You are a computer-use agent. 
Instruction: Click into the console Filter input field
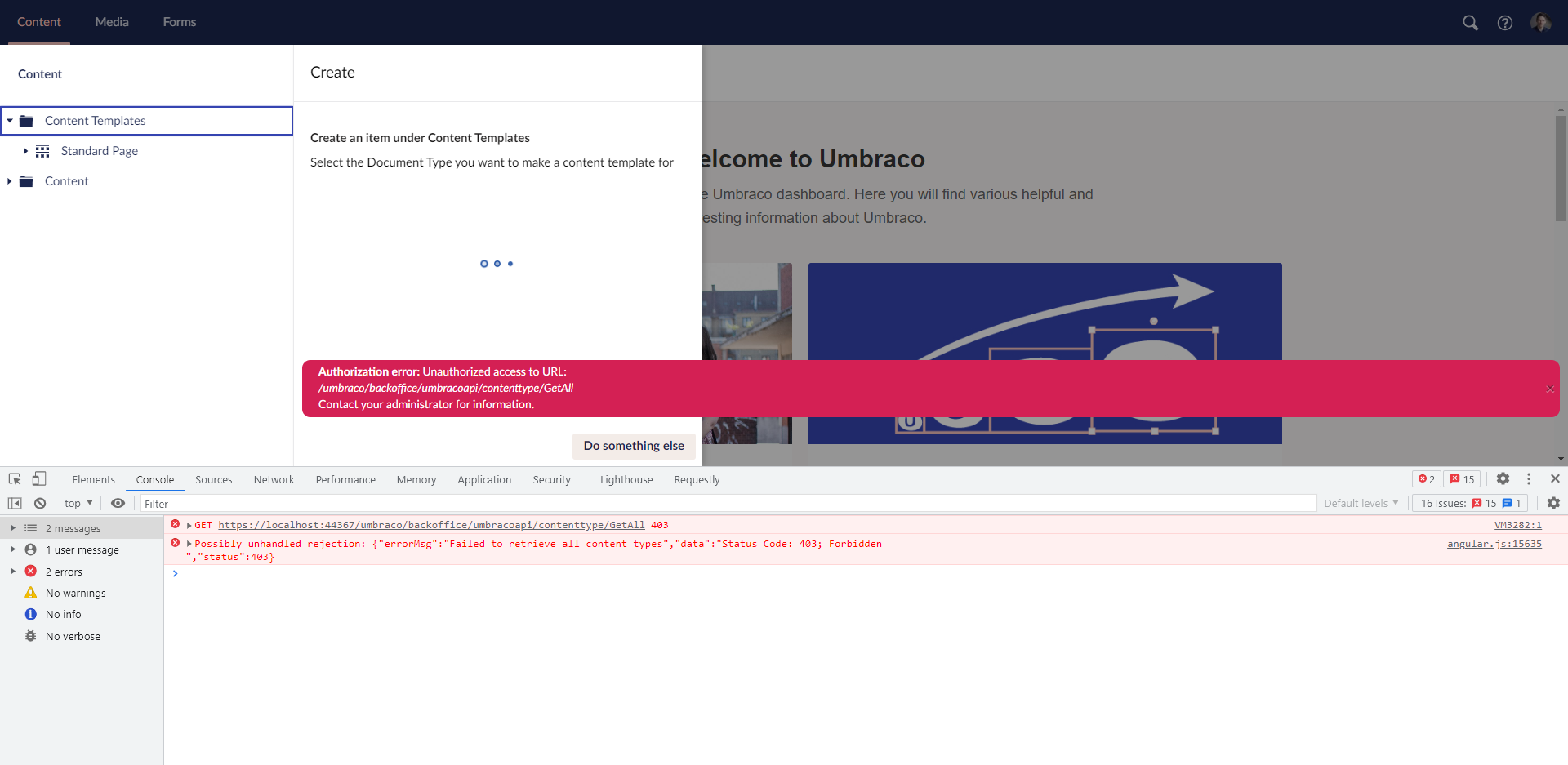[728, 504]
